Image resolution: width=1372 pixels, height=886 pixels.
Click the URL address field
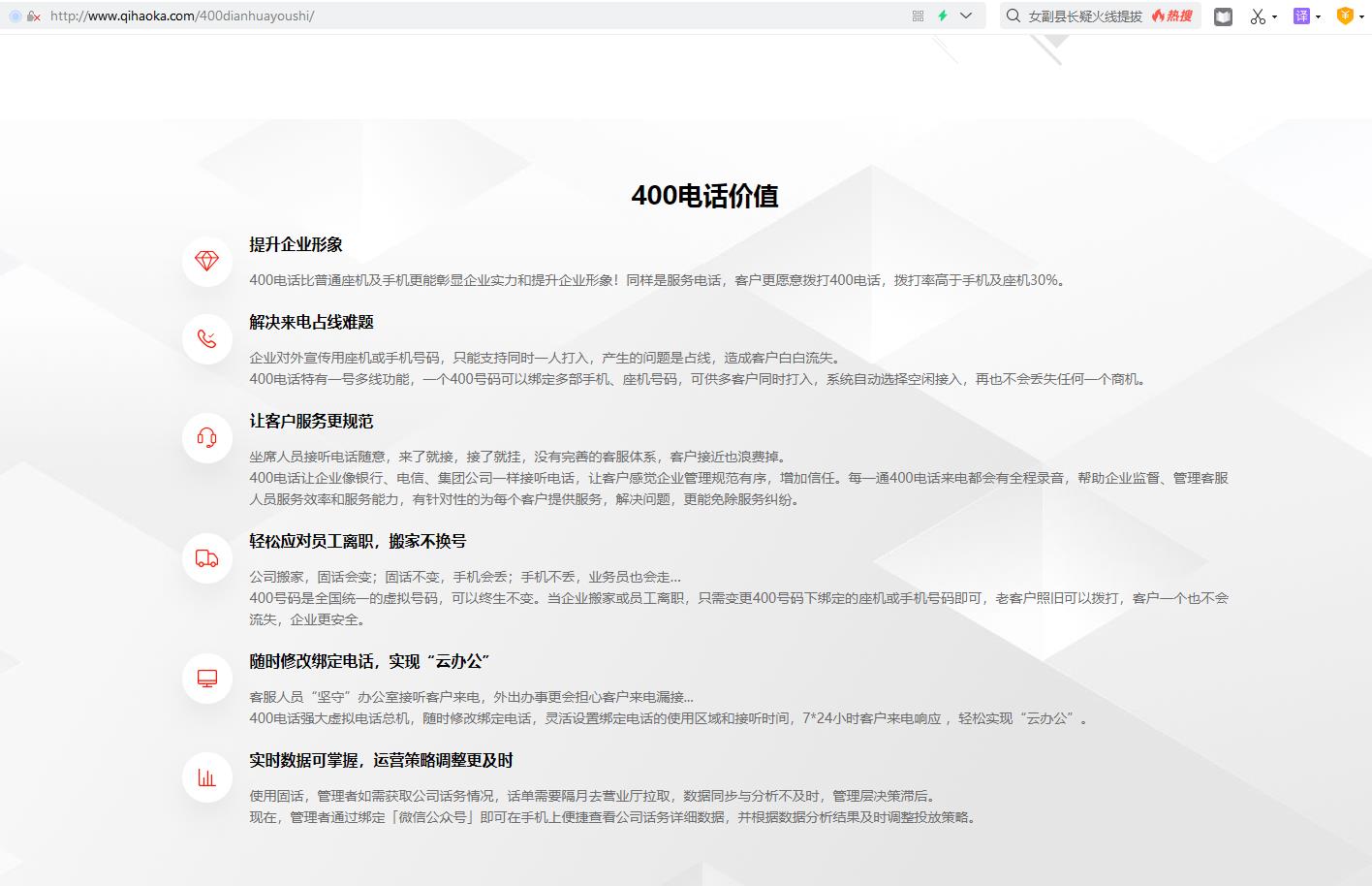click(388, 16)
